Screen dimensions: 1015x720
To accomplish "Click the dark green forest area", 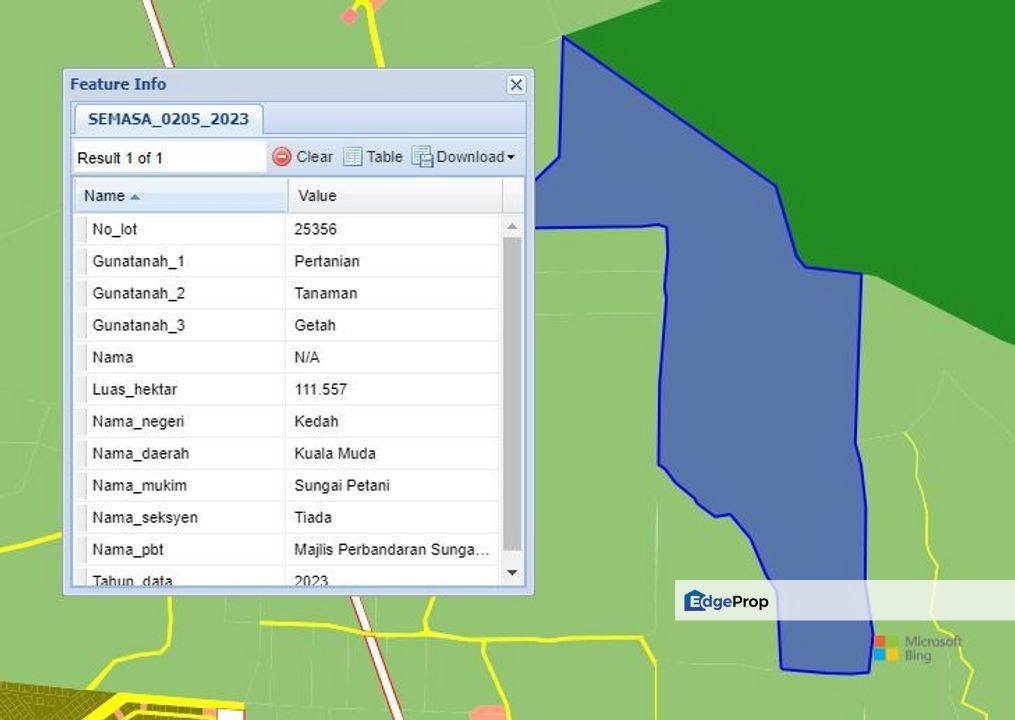I will pyautogui.click(x=874, y=129).
